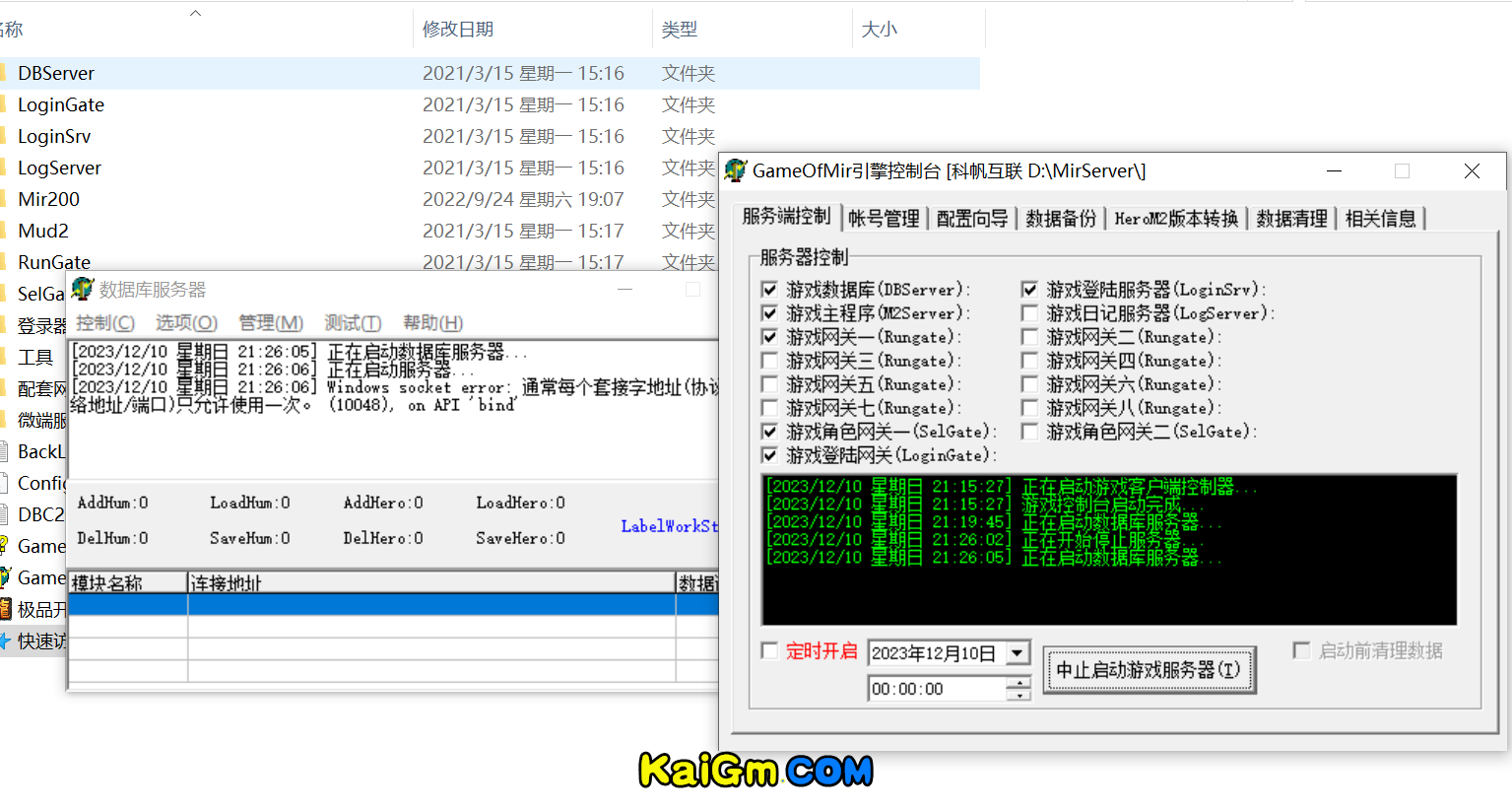This screenshot has width=1512, height=810.
Task: Open the LoginSrv folder
Action: pos(54,136)
